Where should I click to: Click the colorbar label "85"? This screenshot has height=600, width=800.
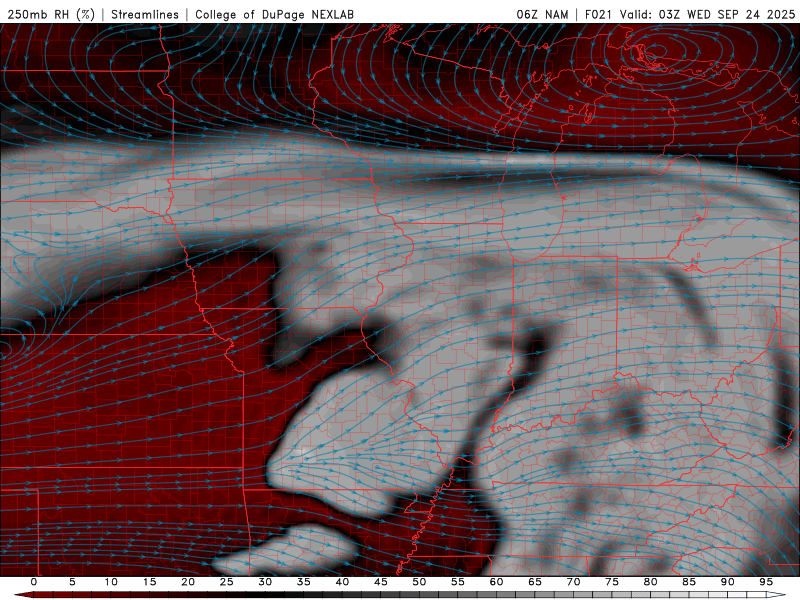coord(689,582)
